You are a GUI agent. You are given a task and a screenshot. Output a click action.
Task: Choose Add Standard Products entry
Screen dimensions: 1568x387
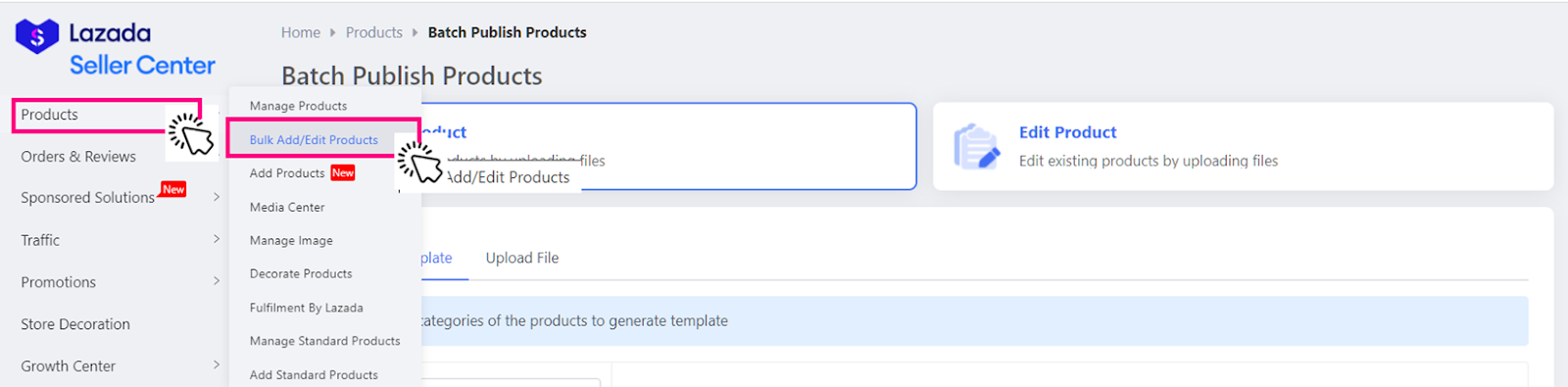point(314,374)
